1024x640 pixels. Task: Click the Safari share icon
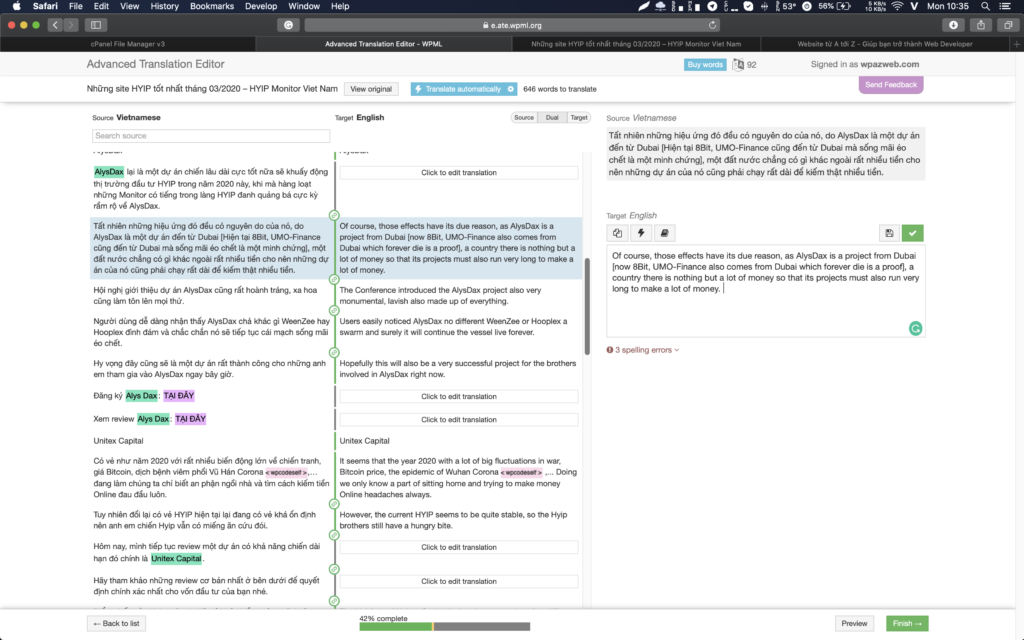point(981,25)
